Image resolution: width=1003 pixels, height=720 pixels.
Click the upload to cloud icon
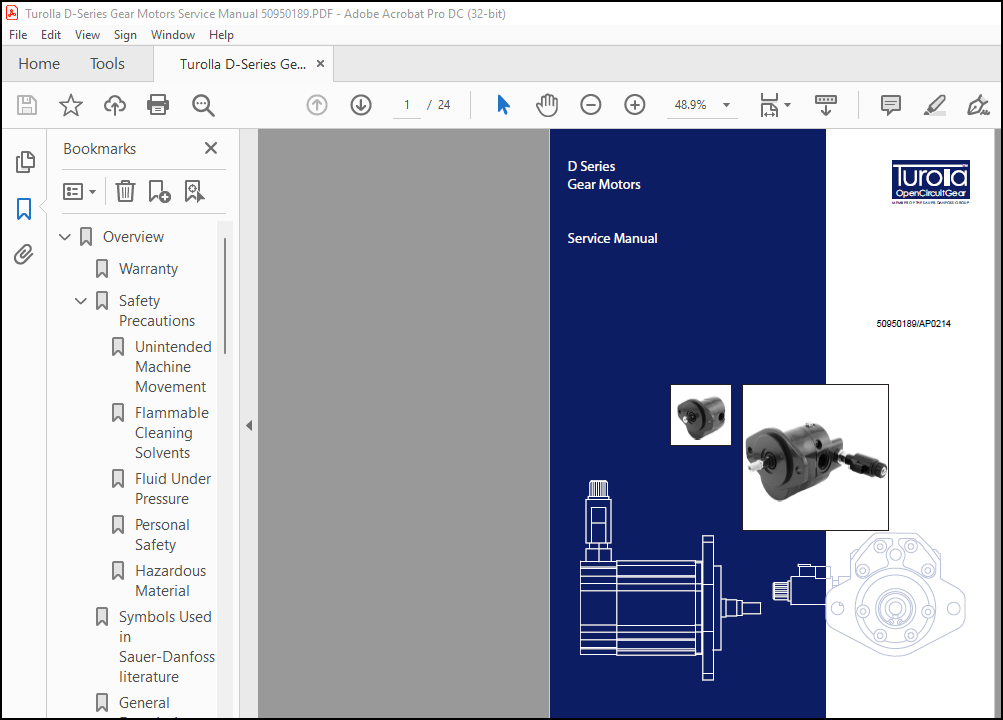pyautogui.click(x=115, y=105)
